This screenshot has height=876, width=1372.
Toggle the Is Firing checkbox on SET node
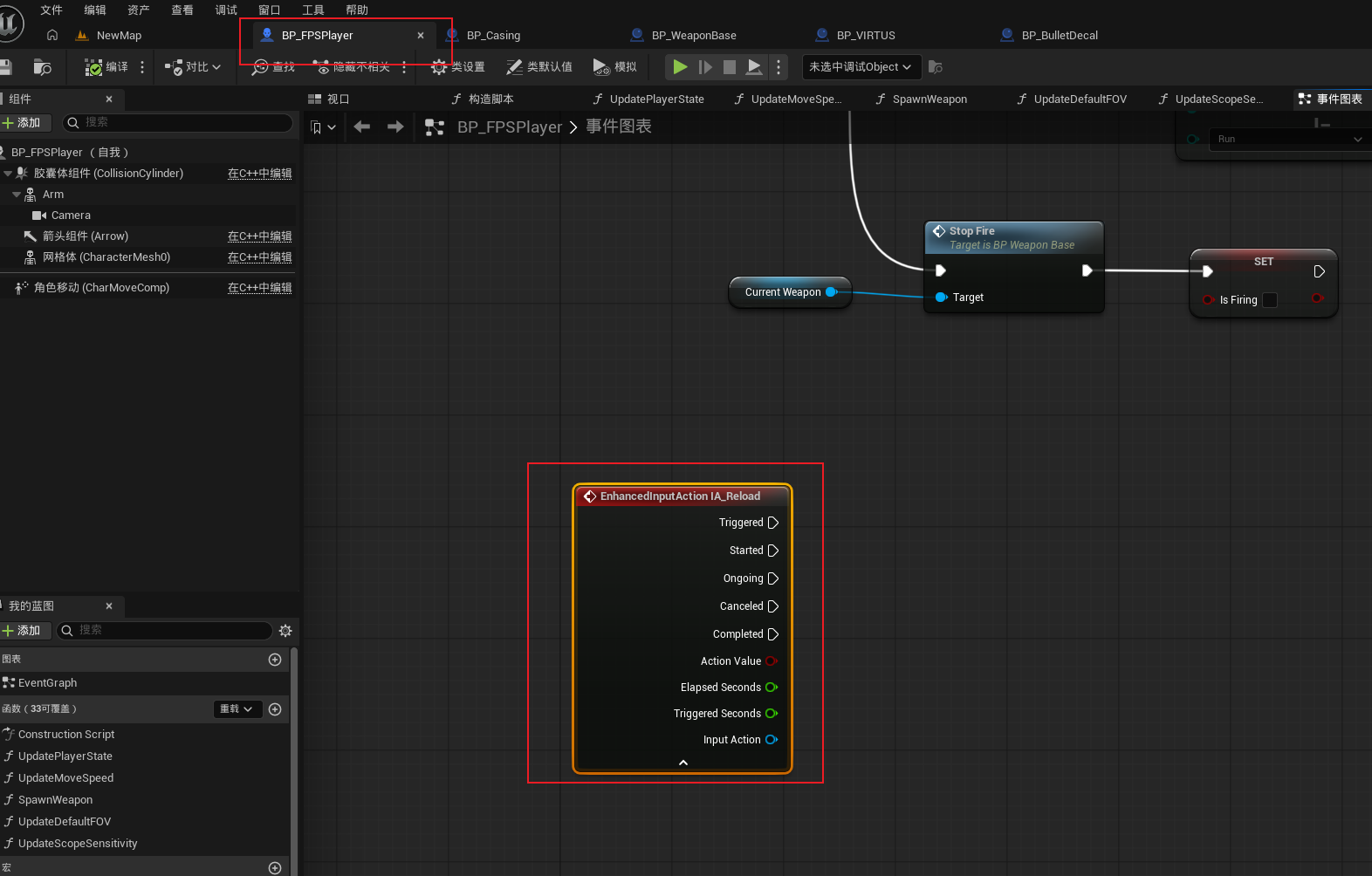pos(1270,300)
